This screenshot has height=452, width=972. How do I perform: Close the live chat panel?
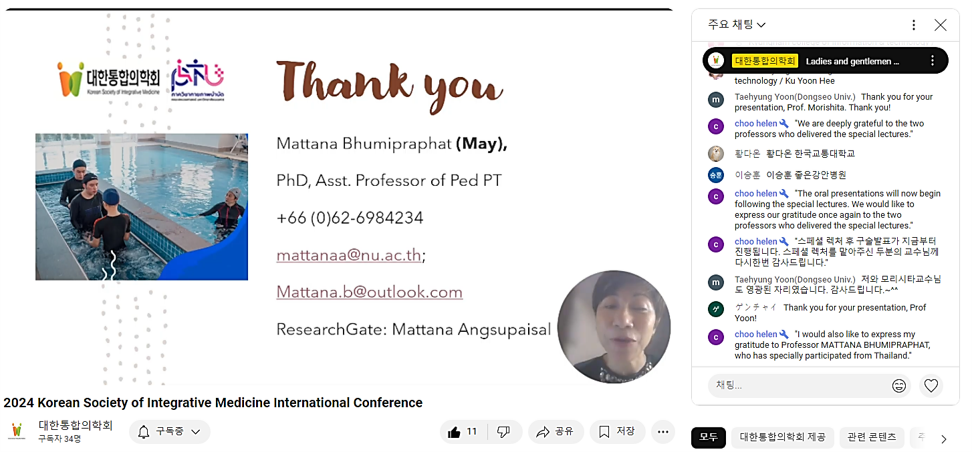click(x=940, y=25)
